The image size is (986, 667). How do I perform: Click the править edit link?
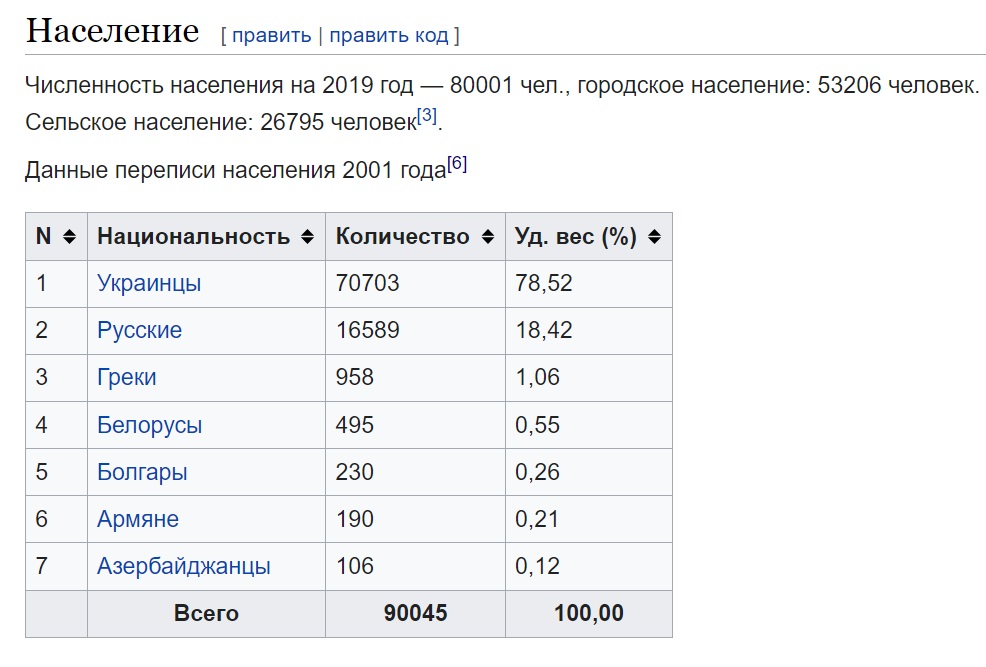click(272, 35)
